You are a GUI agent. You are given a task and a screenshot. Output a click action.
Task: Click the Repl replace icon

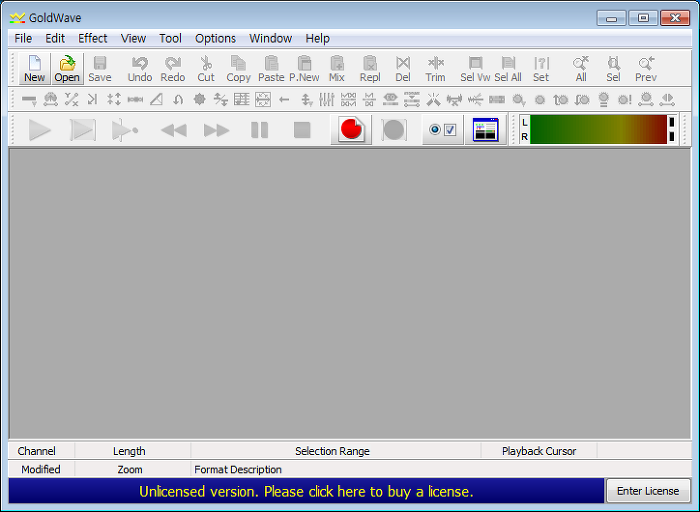point(370,69)
